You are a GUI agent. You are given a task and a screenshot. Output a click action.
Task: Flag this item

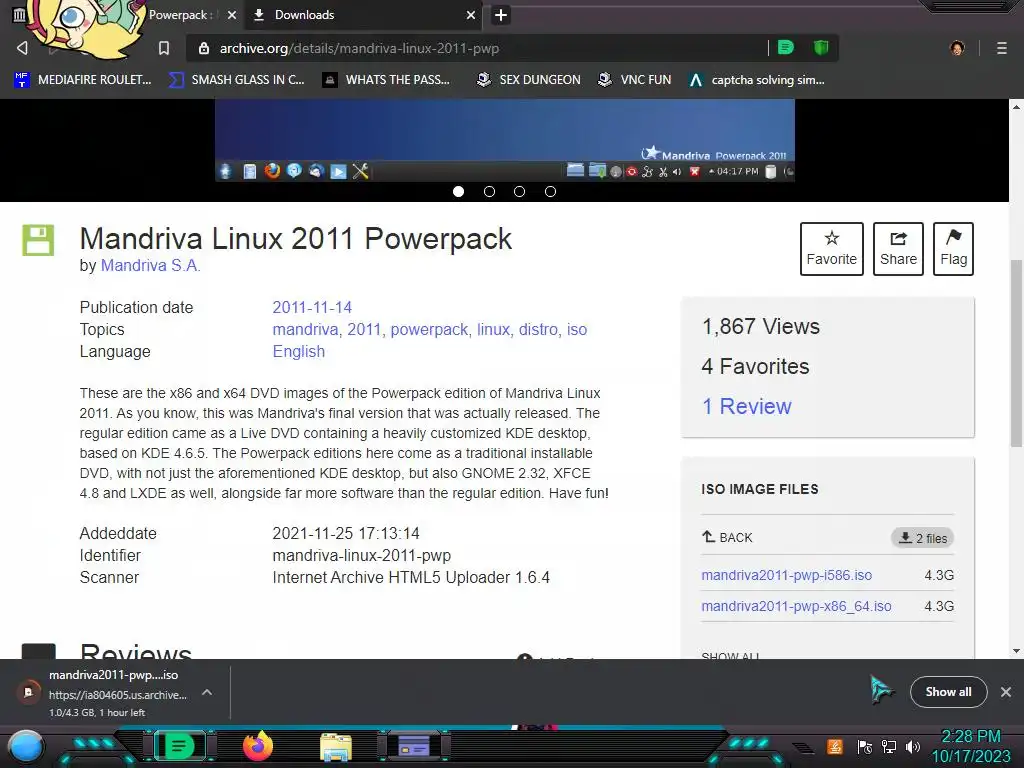tap(953, 249)
